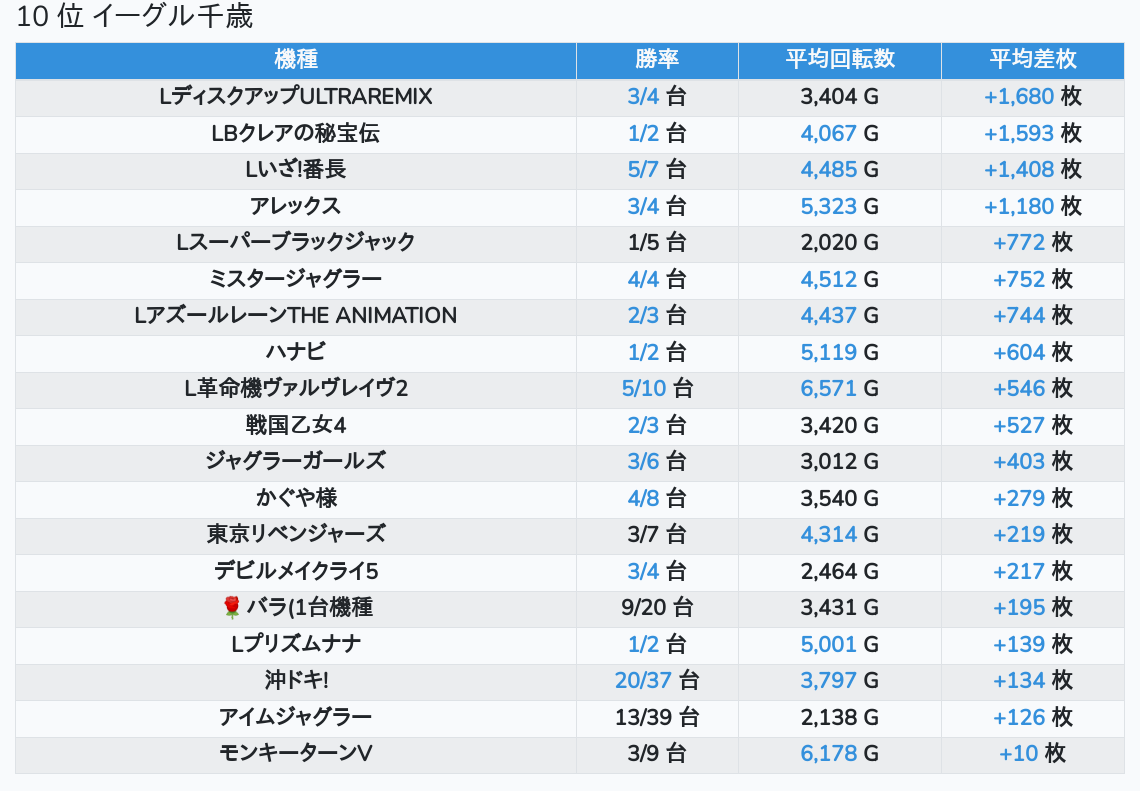Sort by 機種 column header
The image size is (1140, 791).
(x=296, y=59)
